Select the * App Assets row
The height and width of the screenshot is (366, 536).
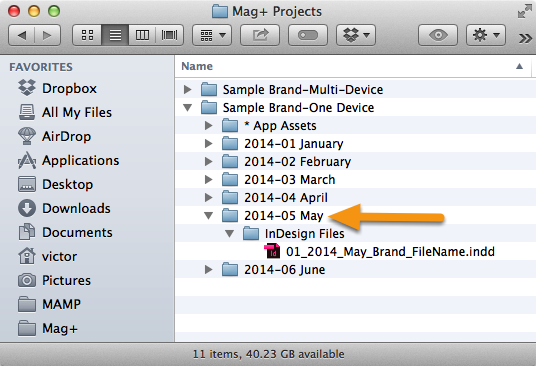[x=356, y=126]
